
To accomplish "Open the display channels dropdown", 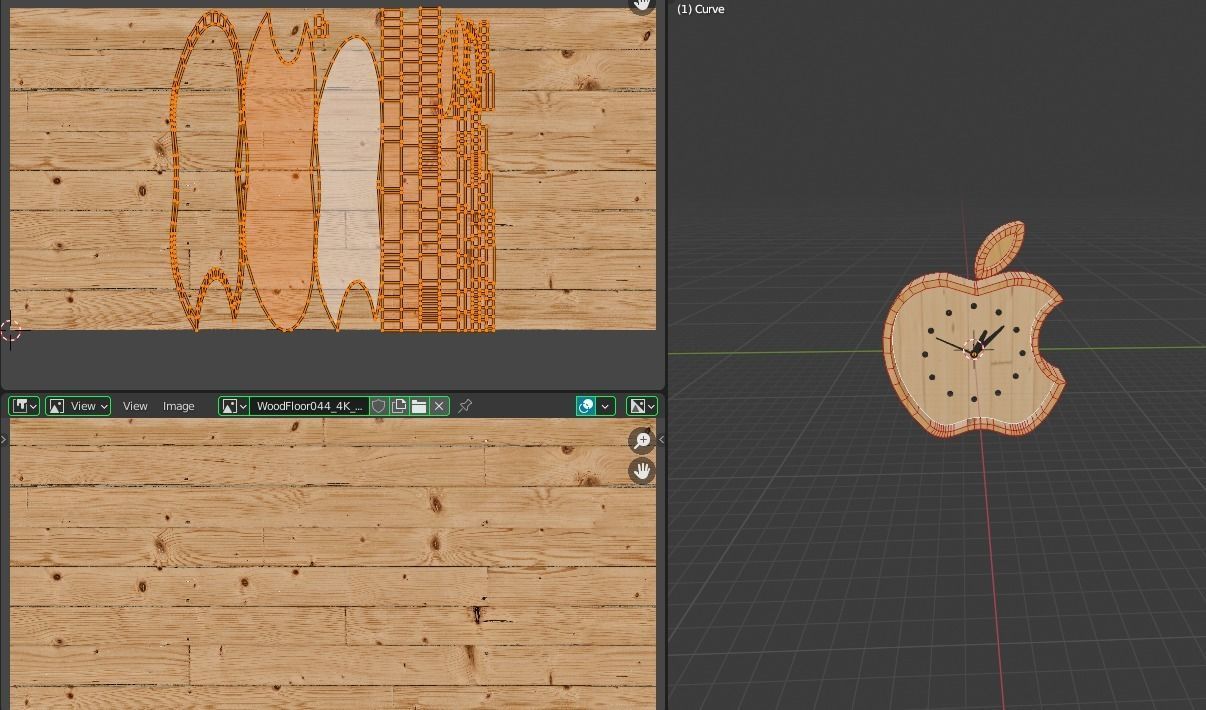I will [x=641, y=406].
